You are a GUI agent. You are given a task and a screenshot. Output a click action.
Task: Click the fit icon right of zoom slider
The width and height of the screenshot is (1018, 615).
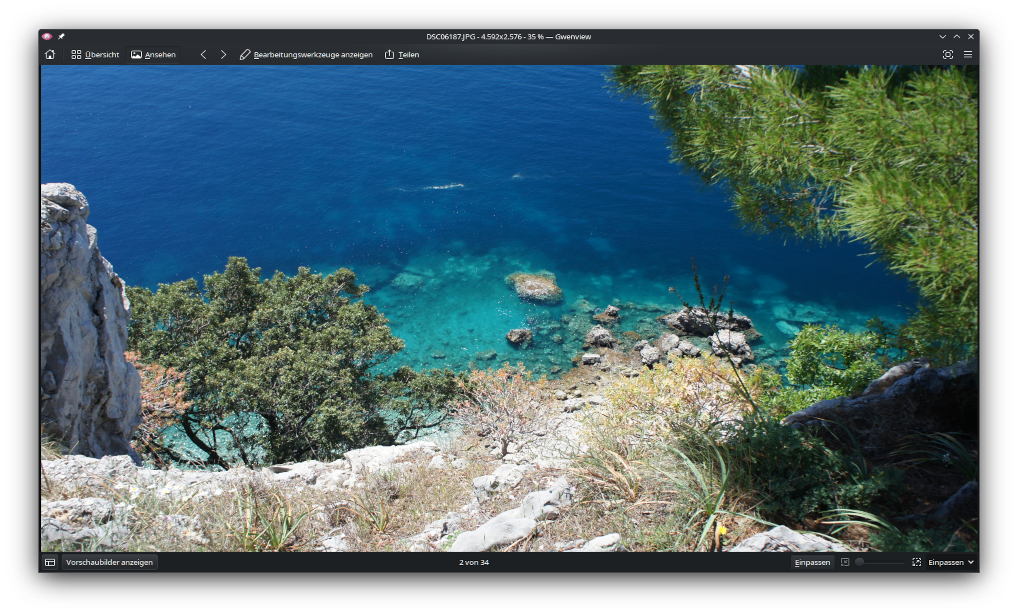916,563
